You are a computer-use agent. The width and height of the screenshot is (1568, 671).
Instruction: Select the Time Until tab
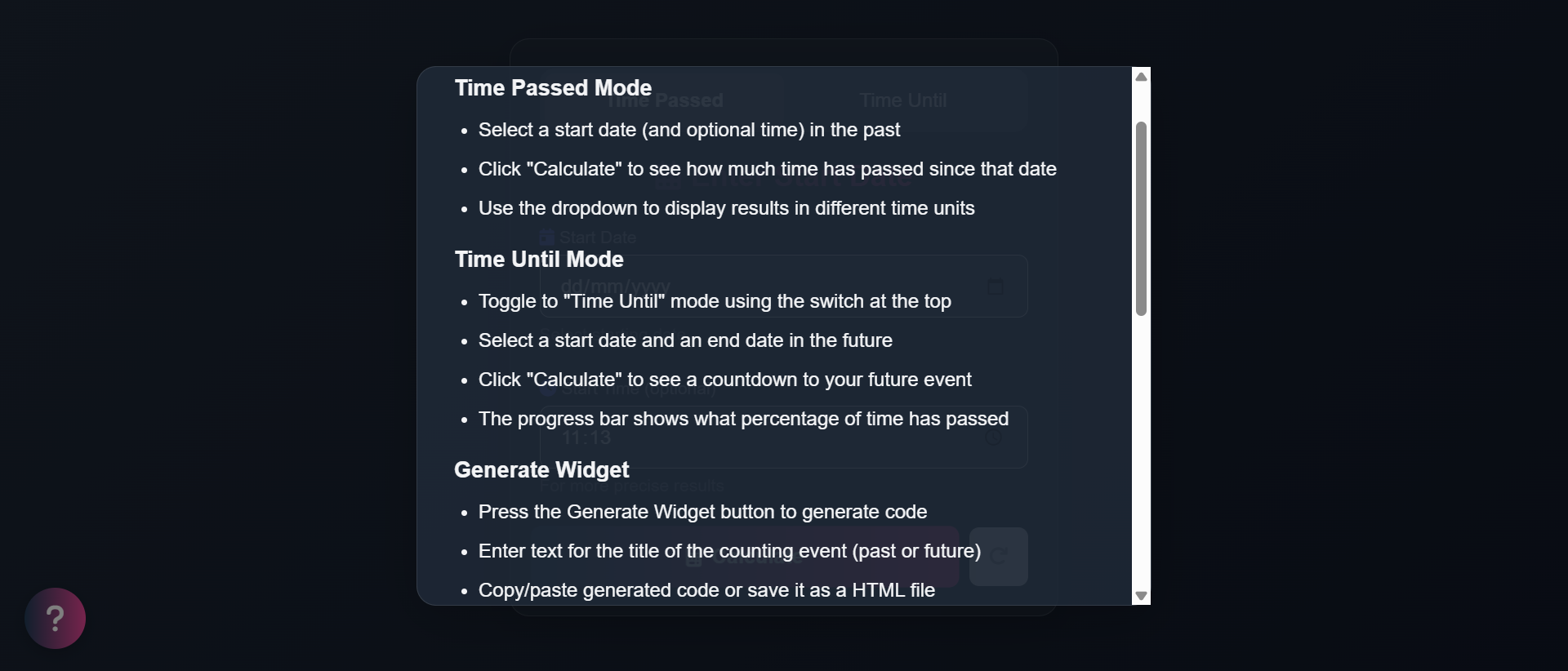(904, 100)
